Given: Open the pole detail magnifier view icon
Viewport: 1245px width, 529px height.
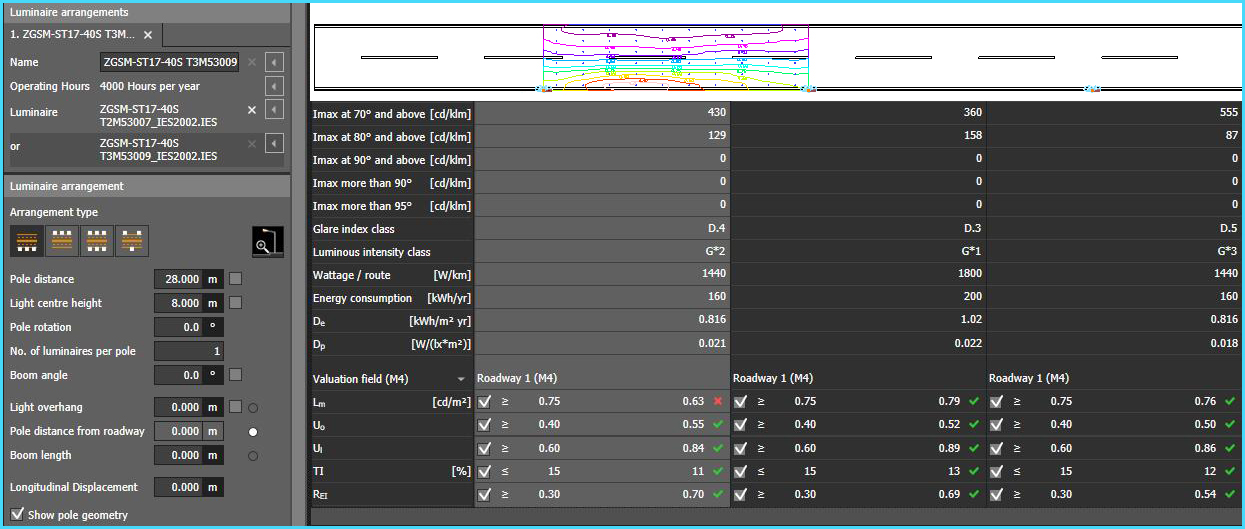Looking at the screenshot, I should (x=267, y=242).
